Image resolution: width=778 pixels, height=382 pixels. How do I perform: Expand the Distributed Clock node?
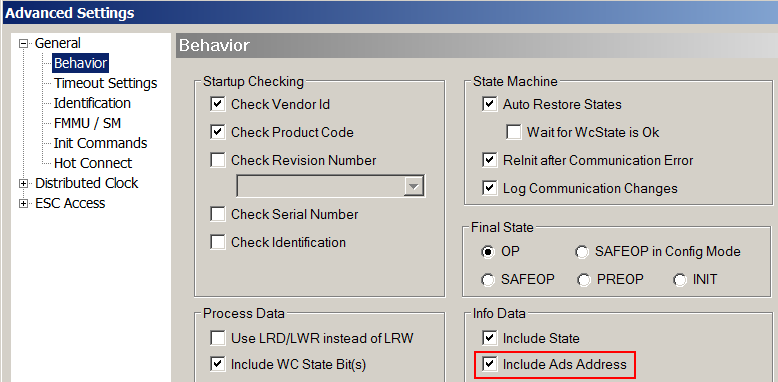[x=23, y=184]
